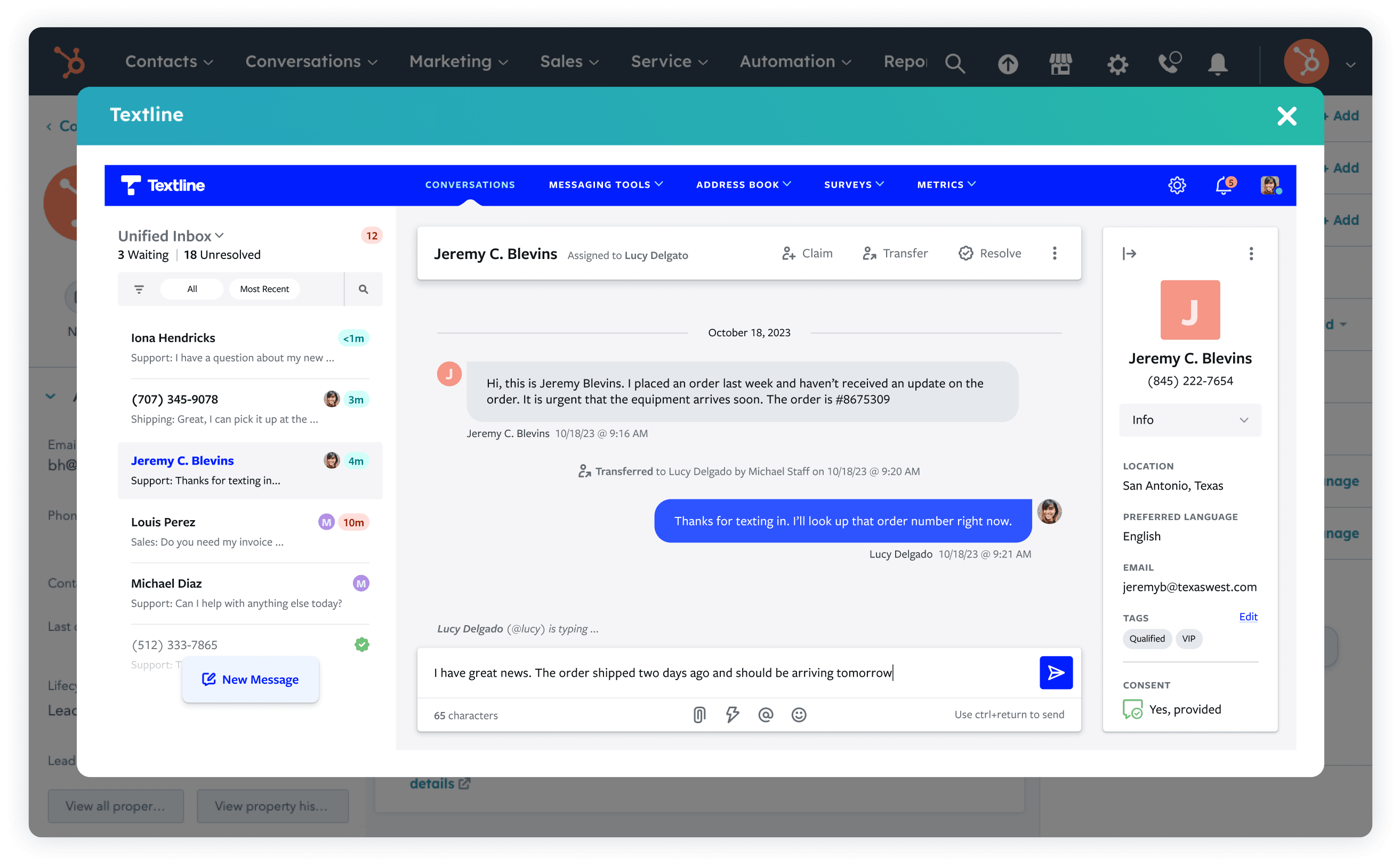Open the Jeremy C. Blevins conversation row

pos(250,470)
